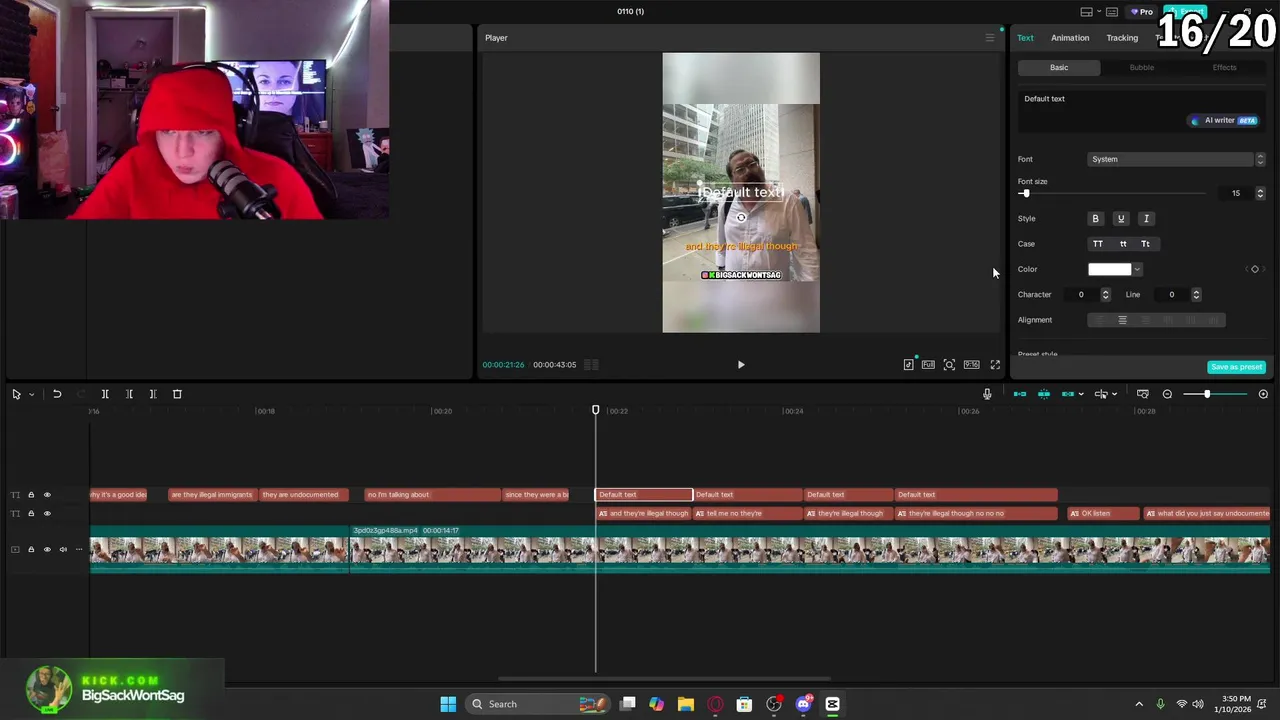Click the delete-left trim icon

[129, 394]
